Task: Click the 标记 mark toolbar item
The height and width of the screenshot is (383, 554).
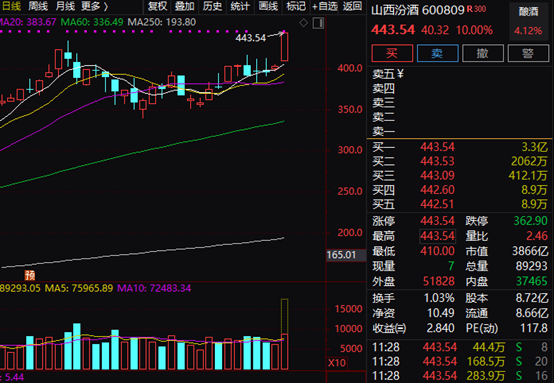Action: 296,6
